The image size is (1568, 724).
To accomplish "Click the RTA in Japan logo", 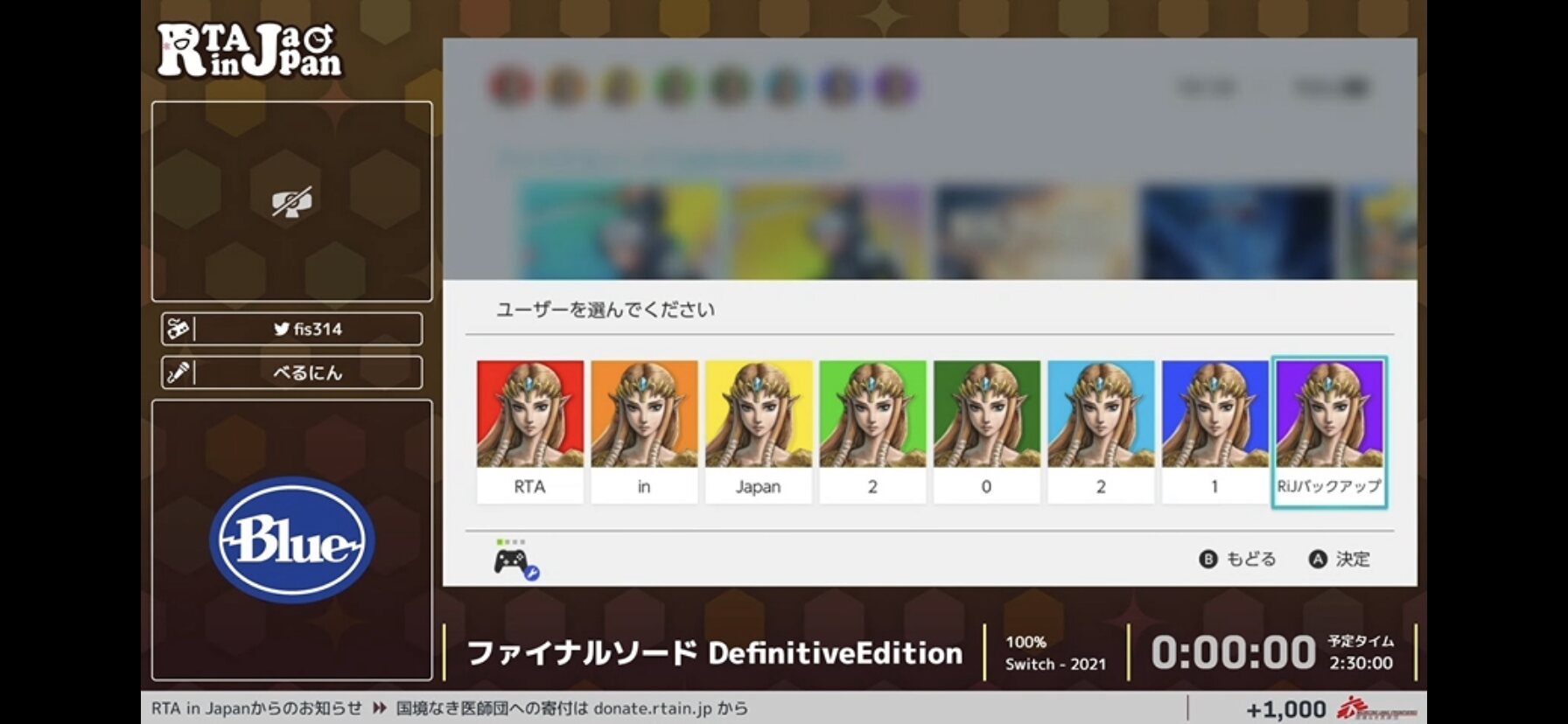I will pos(249,50).
